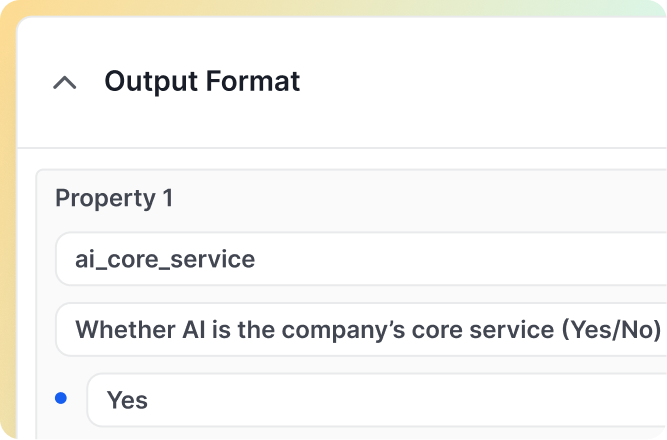The height and width of the screenshot is (440, 667).
Task: Click the chevron-up icon beside Output Format
Action: 65,82
